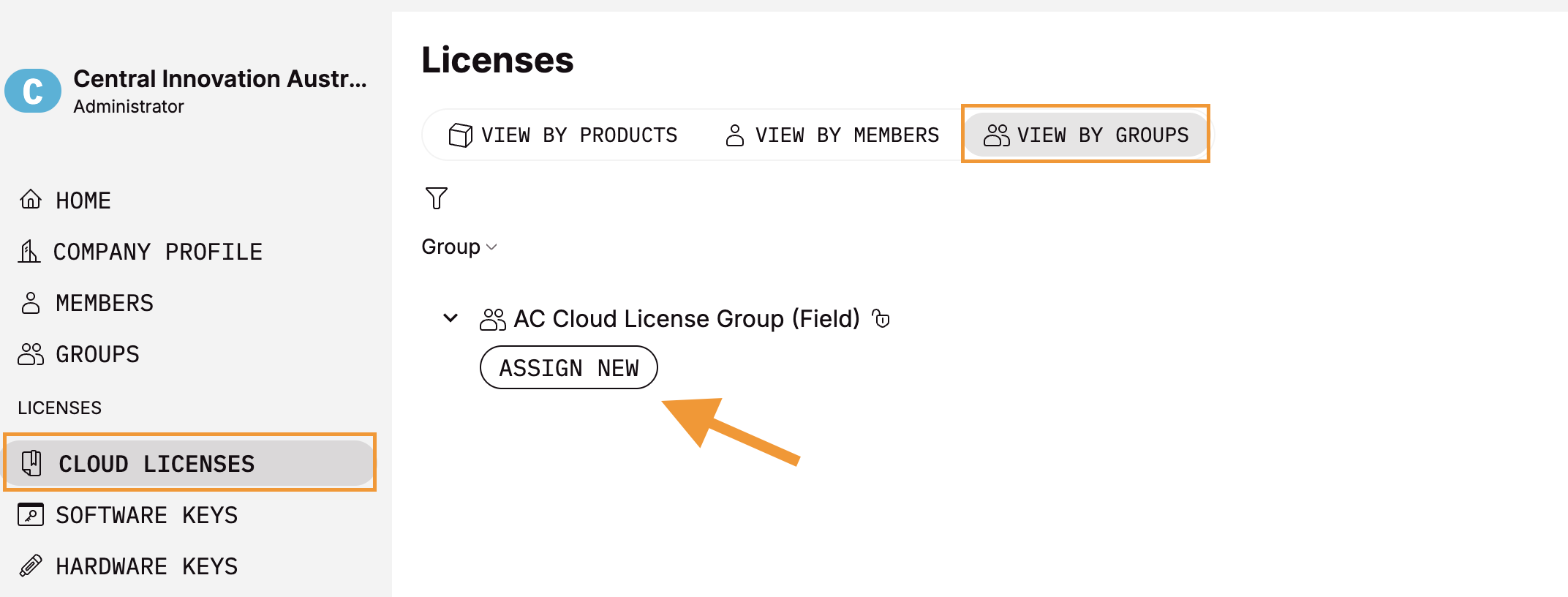The height and width of the screenshot is (597, 1568).
Task: Select the Company Profile building icon
Action: pos(31,251)
